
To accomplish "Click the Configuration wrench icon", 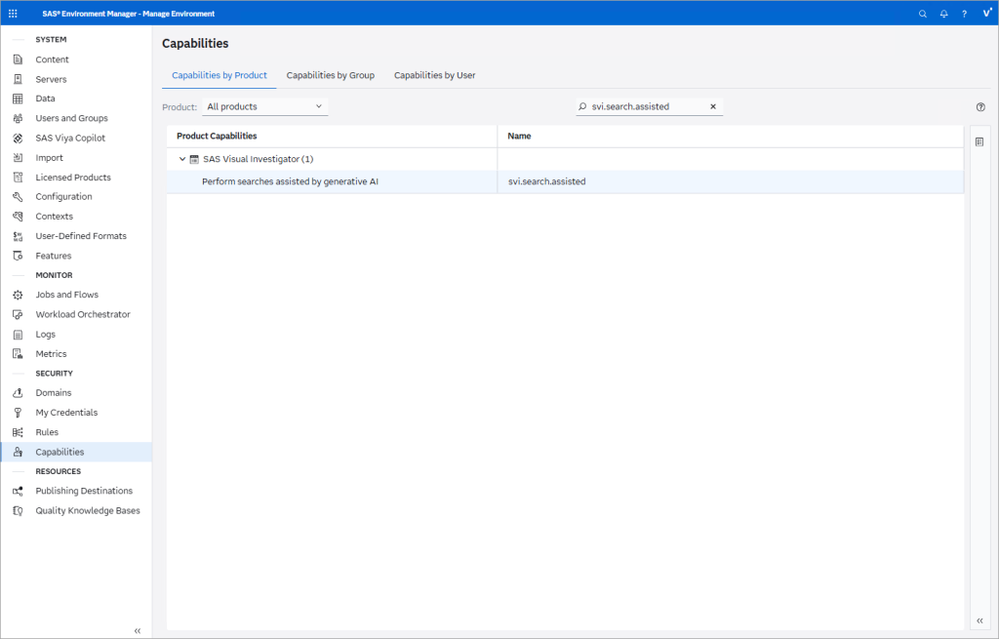I will pyautogui.click(x=18, y=197).
